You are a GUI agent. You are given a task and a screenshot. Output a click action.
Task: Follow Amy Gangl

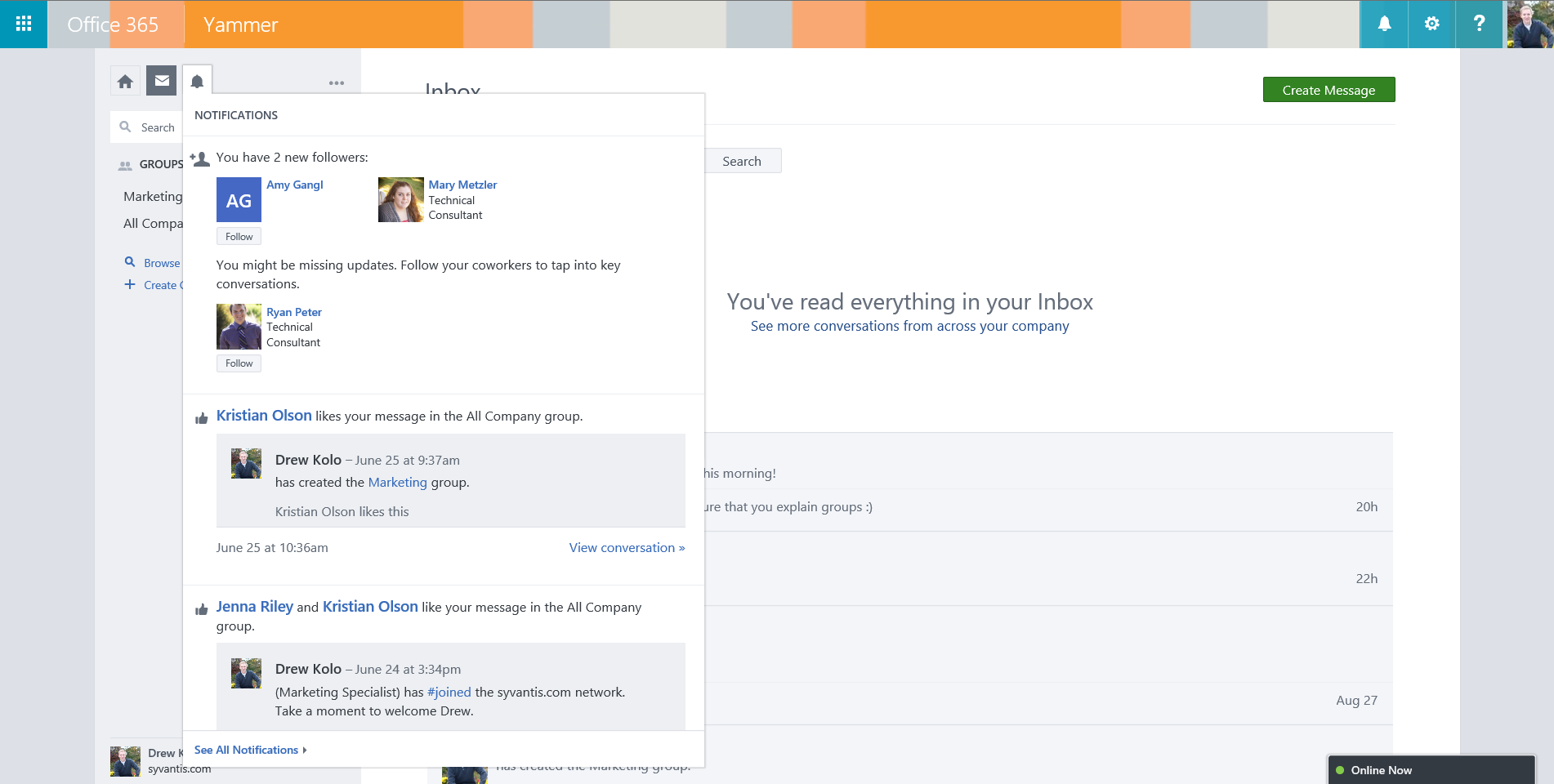(239, 236)
